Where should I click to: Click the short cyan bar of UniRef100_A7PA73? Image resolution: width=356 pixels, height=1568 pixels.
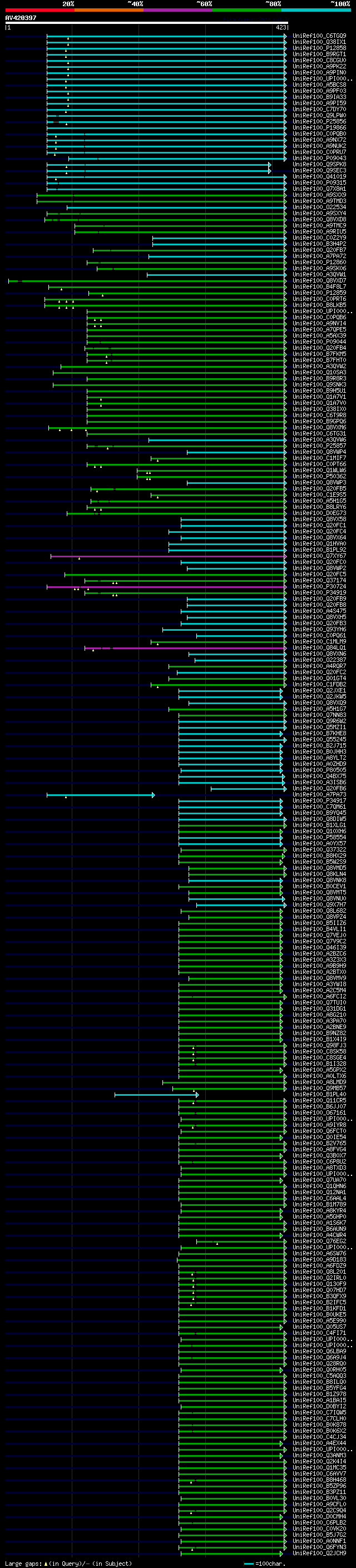pyautogui.click(x=101, y=795)
